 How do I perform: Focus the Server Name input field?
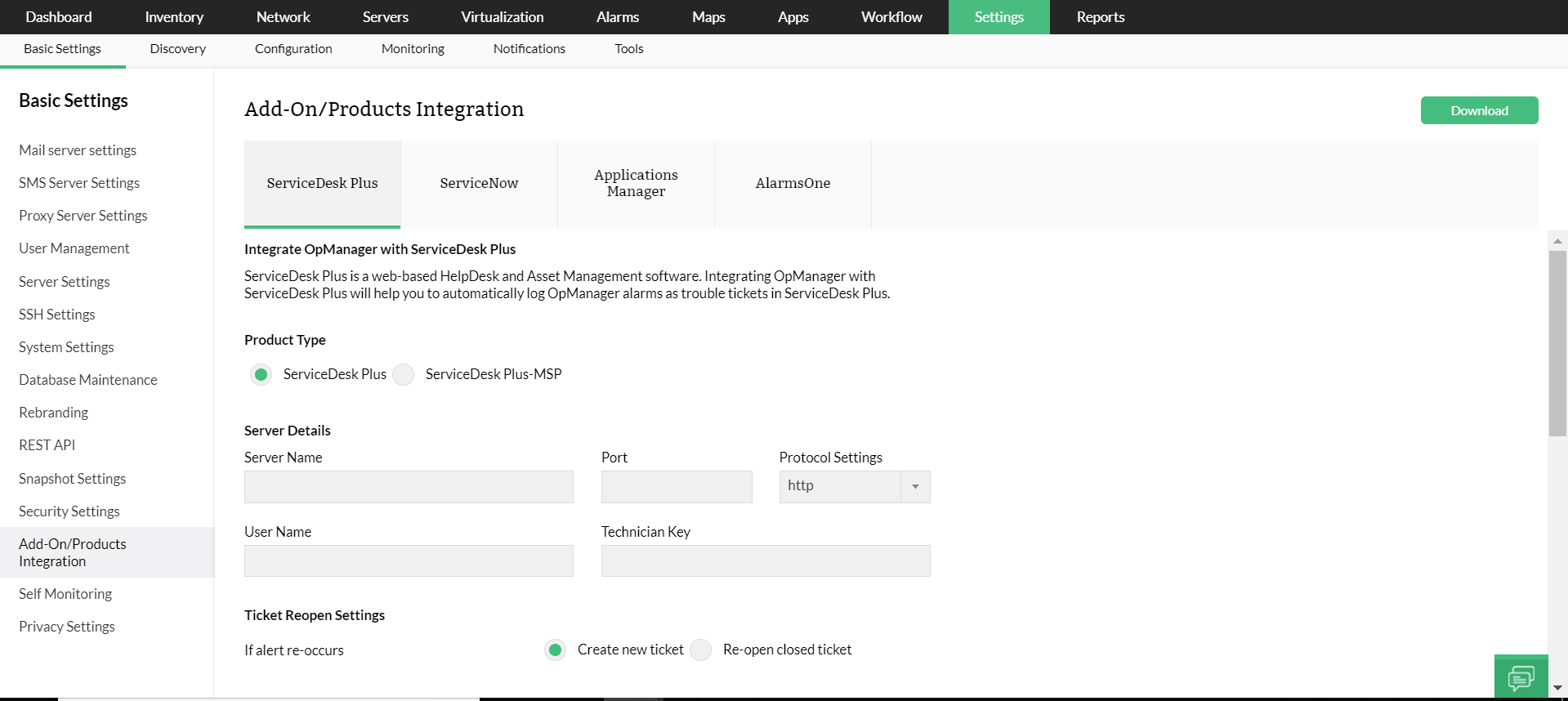tap(409, 487)
